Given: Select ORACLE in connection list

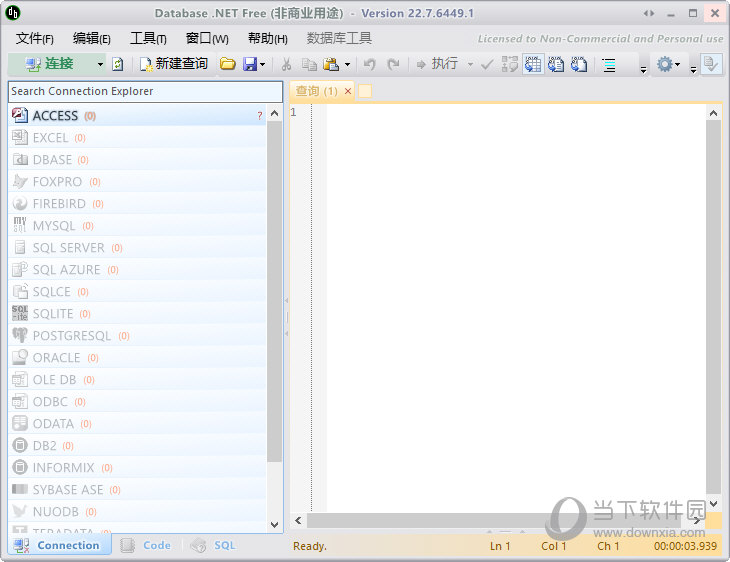Looking at the screenshot, I should point(137,358).
